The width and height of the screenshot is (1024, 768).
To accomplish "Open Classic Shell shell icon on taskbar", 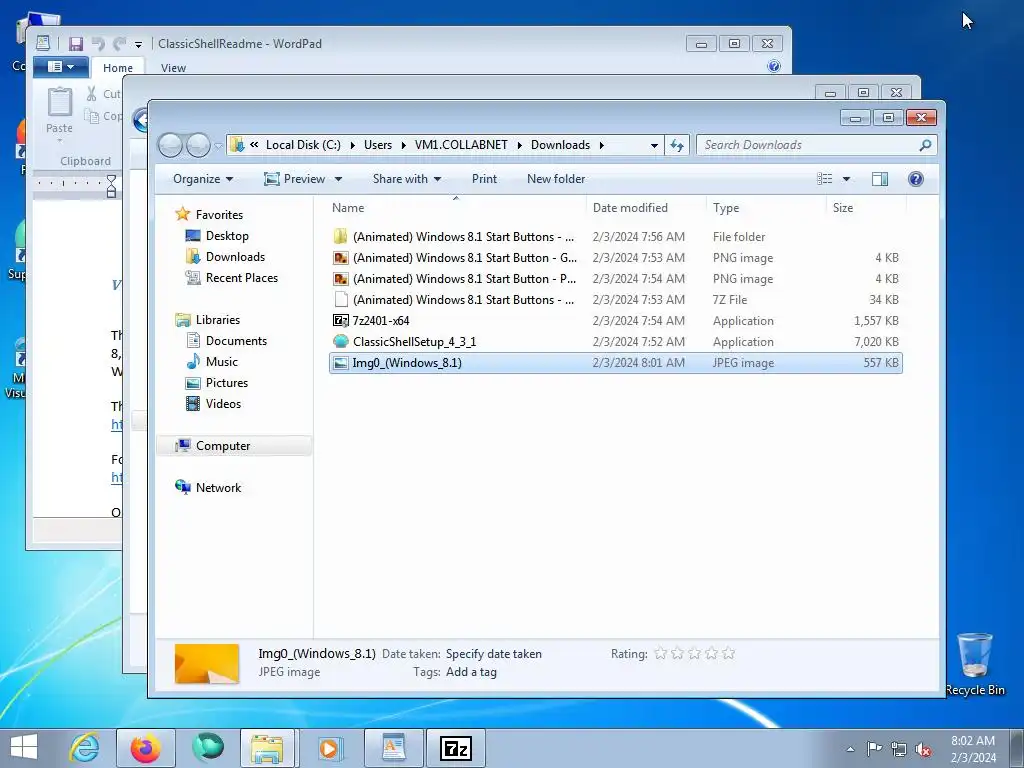I will 208,748.
